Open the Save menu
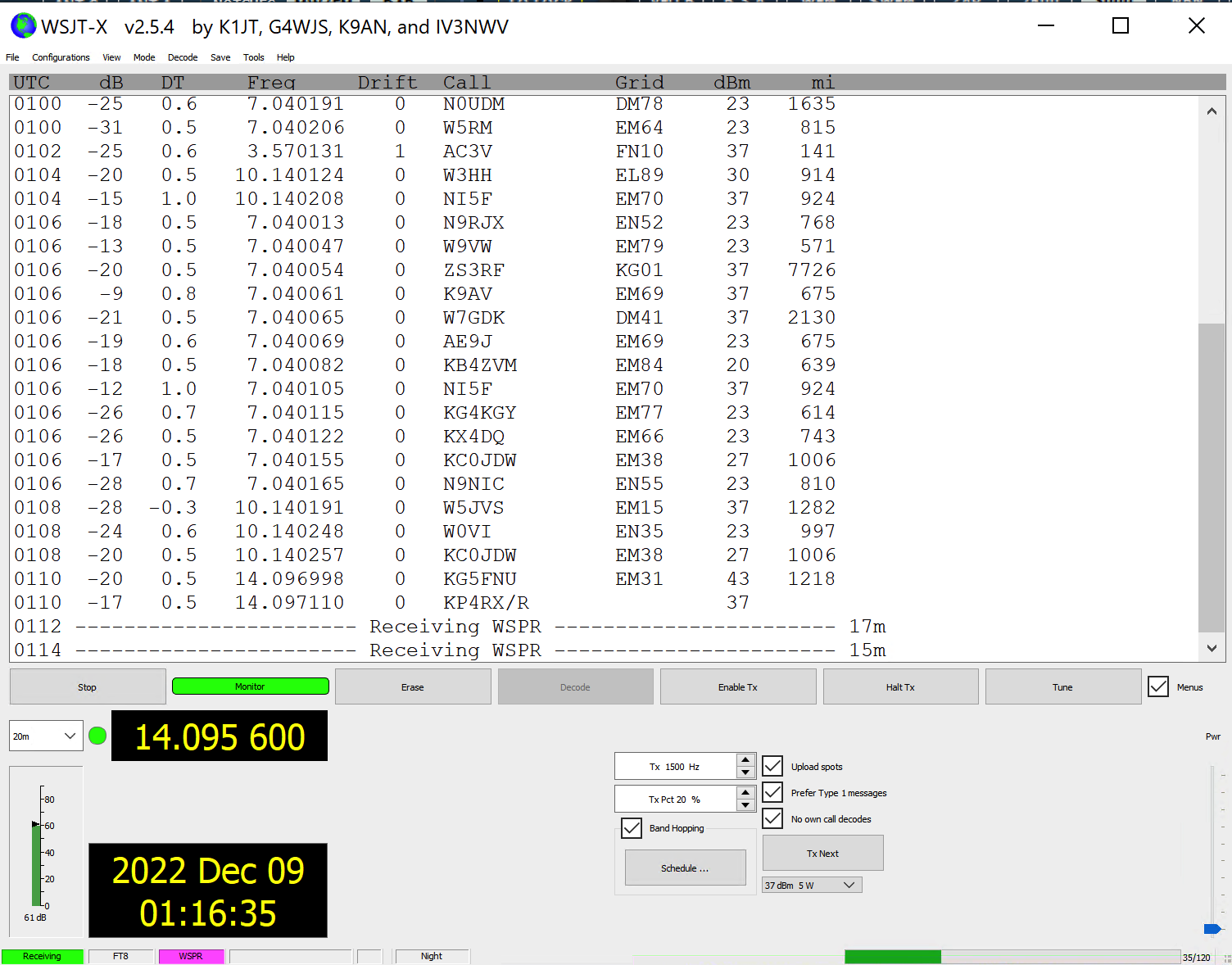 pyautogui.click(x=220, y=57)
